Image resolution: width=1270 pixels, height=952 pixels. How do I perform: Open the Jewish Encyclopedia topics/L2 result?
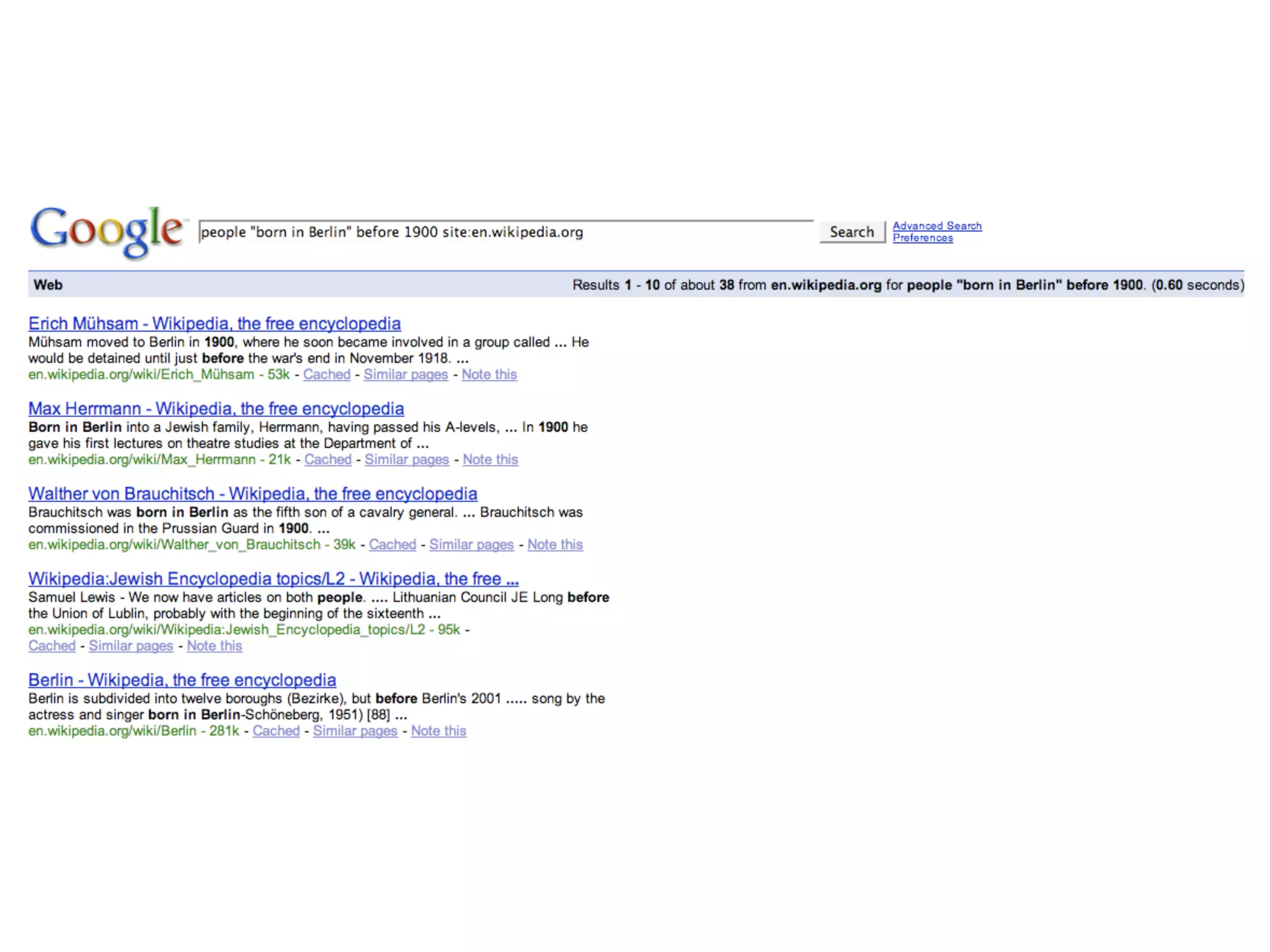pos(273,578)
